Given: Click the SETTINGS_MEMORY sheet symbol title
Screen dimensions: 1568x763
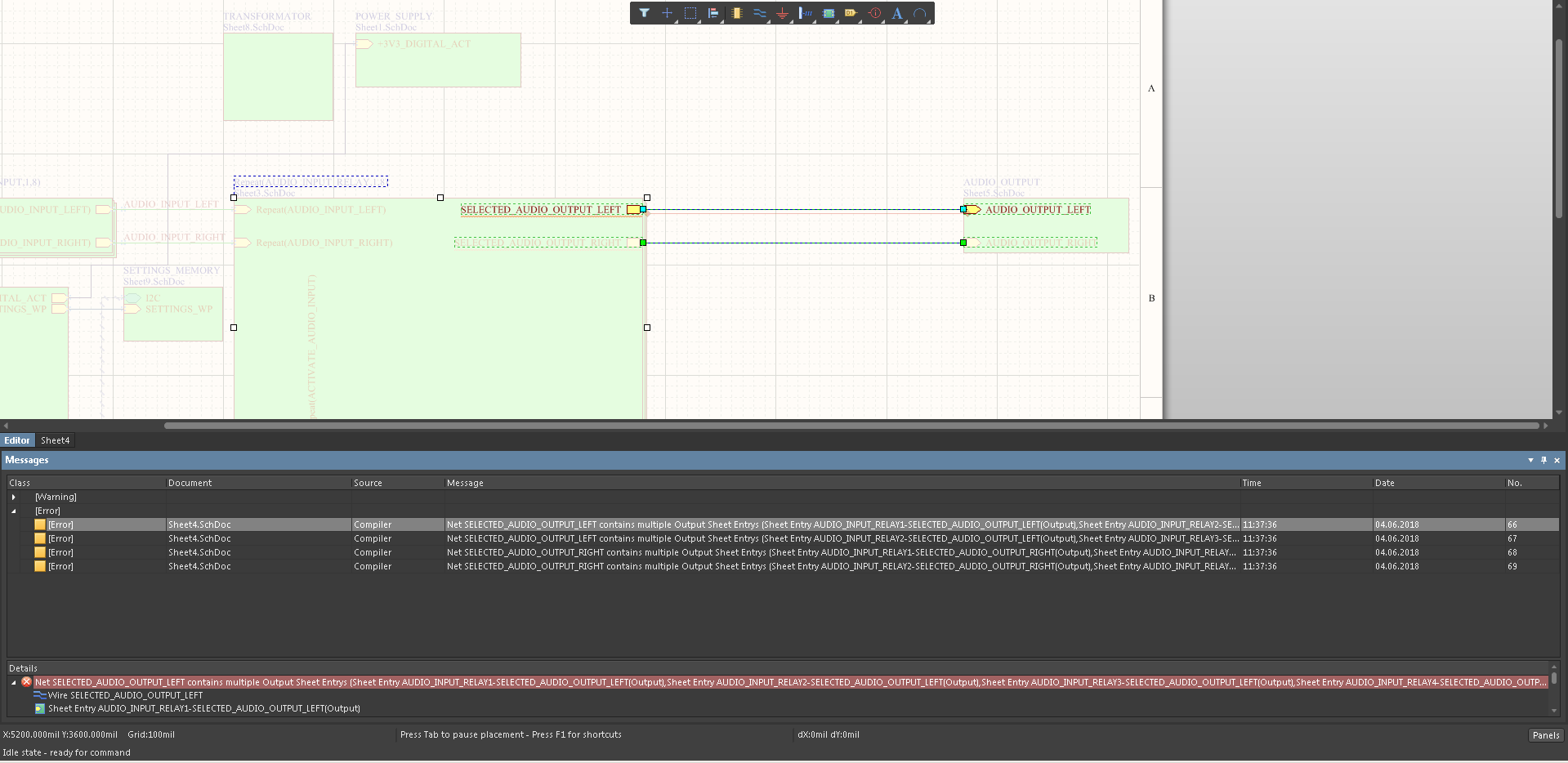Looking at the screenshot, I should [x=172, y=270].
